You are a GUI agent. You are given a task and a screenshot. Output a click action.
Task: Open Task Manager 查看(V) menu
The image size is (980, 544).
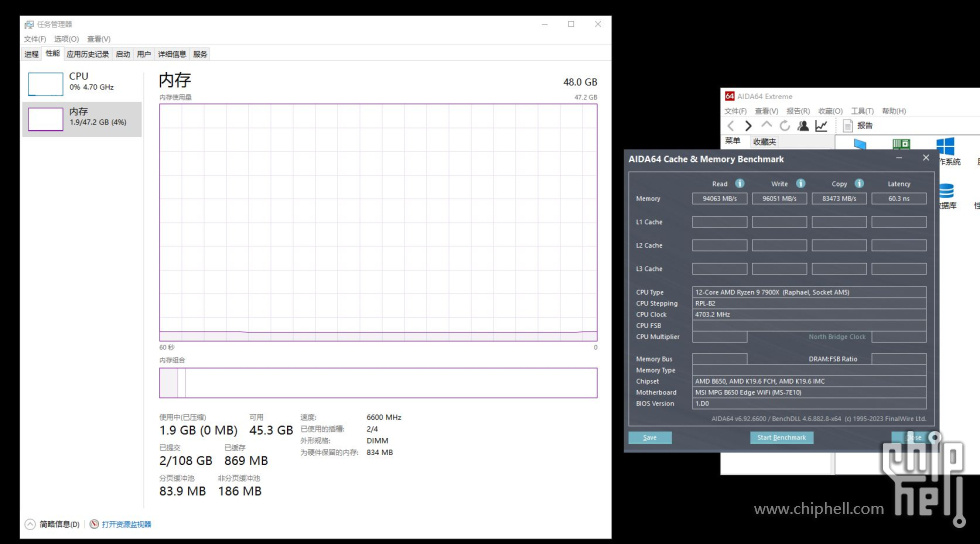point(99,39)
